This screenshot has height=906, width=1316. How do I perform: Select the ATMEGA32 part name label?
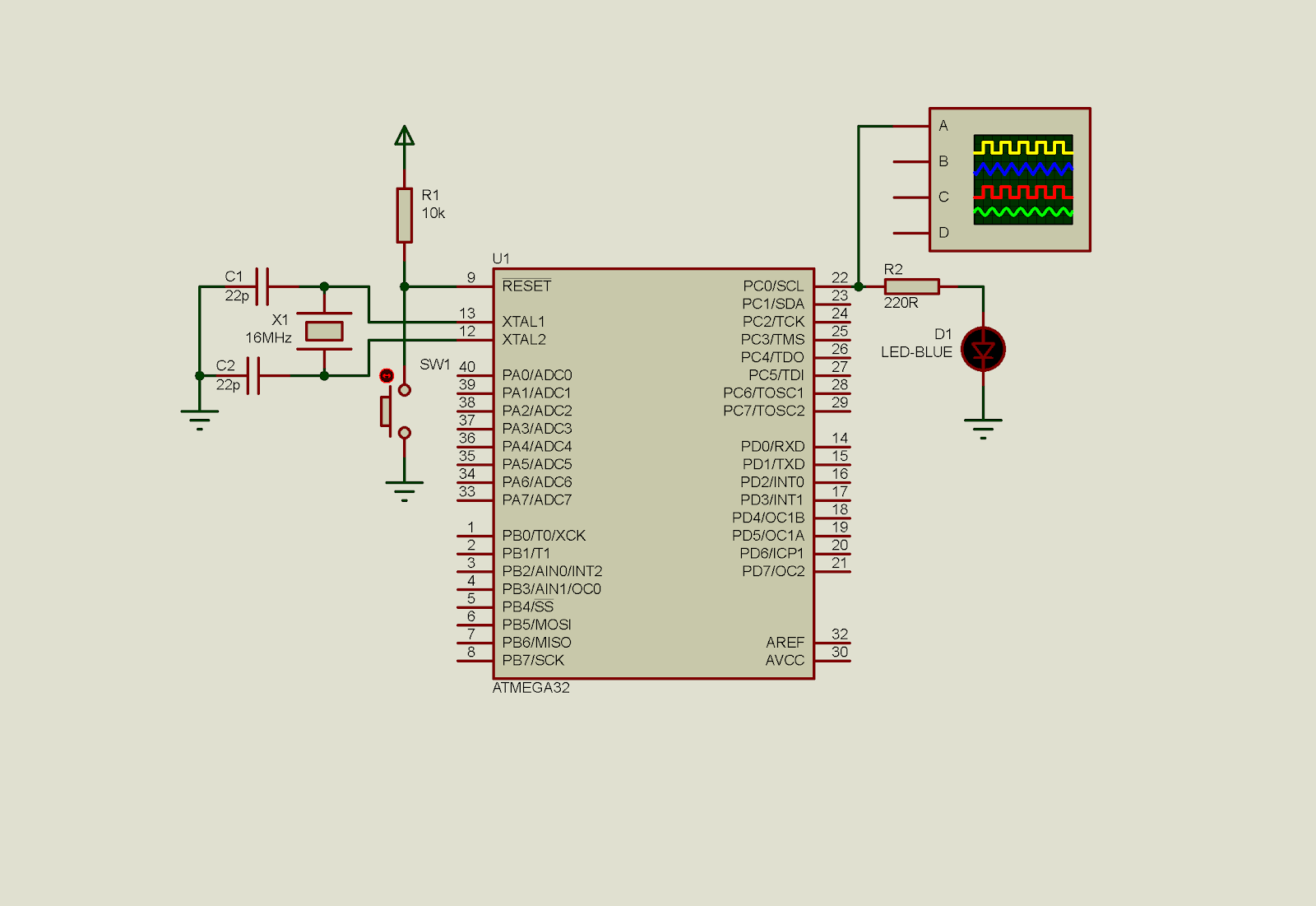pos(531,687)
